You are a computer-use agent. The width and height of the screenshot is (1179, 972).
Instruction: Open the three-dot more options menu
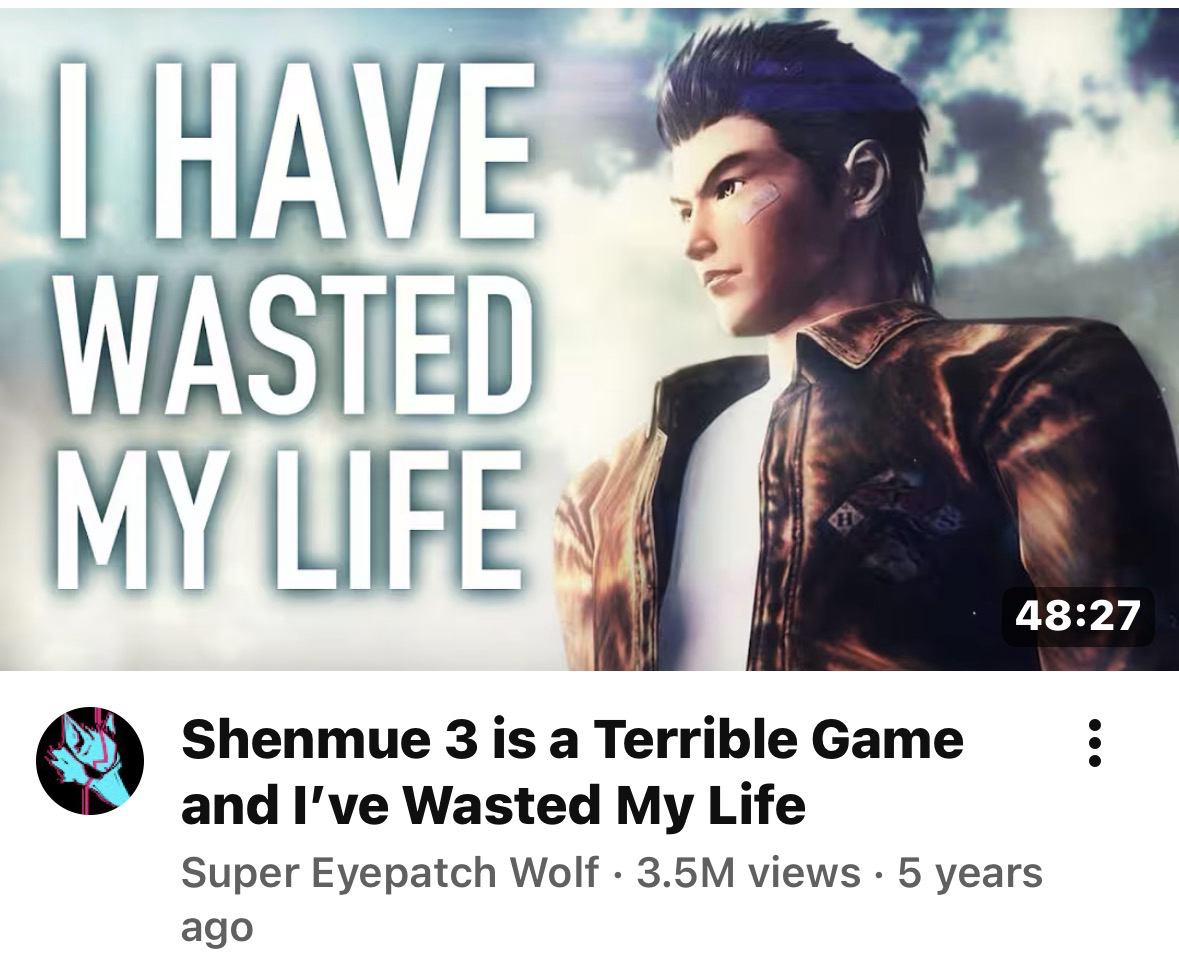(1095, 743)
